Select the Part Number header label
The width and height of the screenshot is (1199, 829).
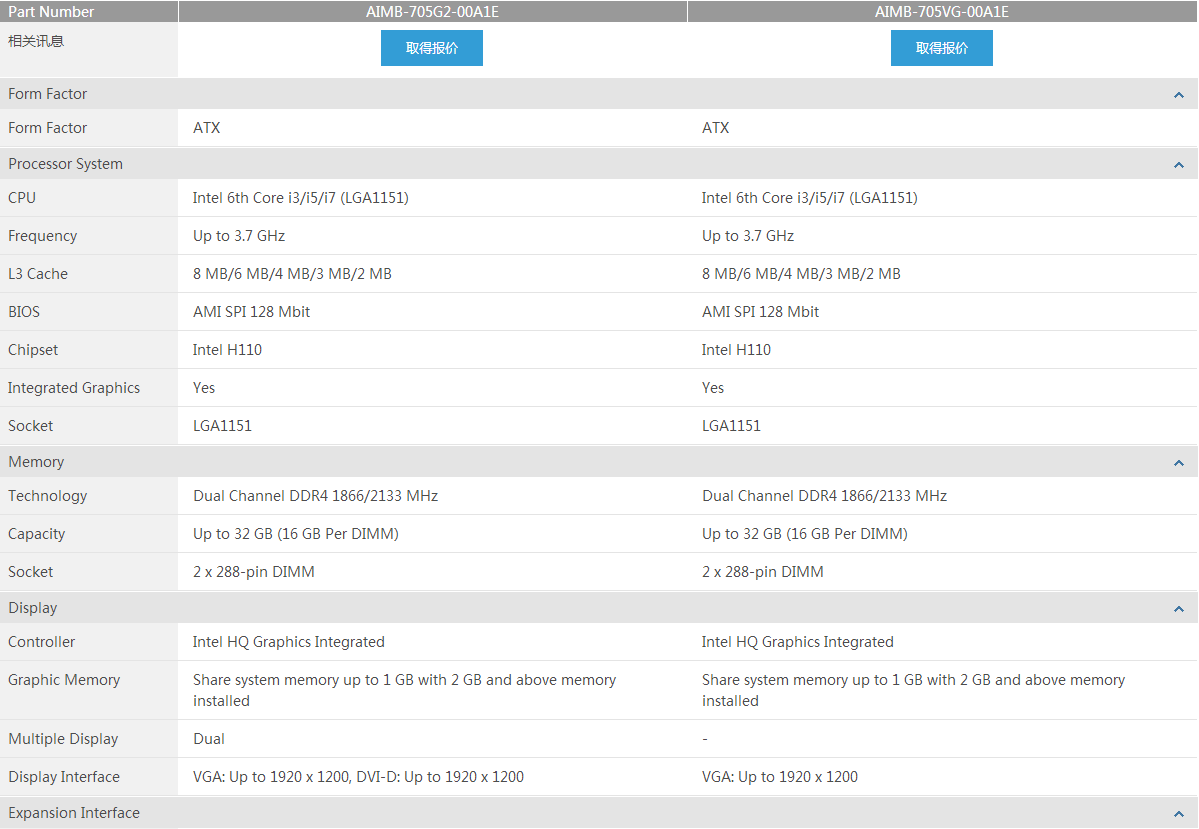click(50, 11)
